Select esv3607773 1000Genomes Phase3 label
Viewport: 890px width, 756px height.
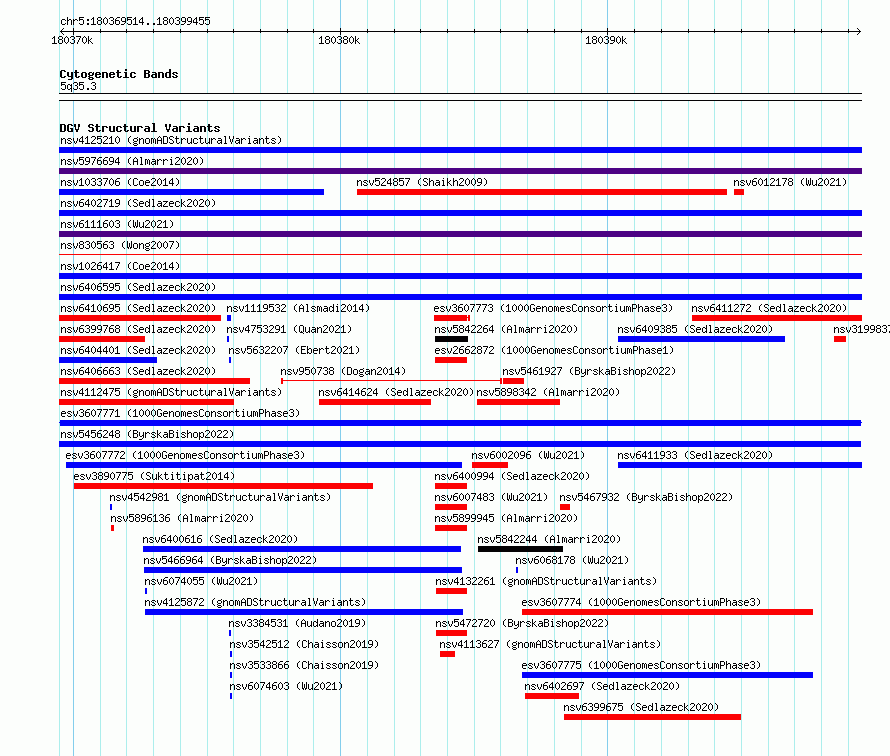[553, 308]
